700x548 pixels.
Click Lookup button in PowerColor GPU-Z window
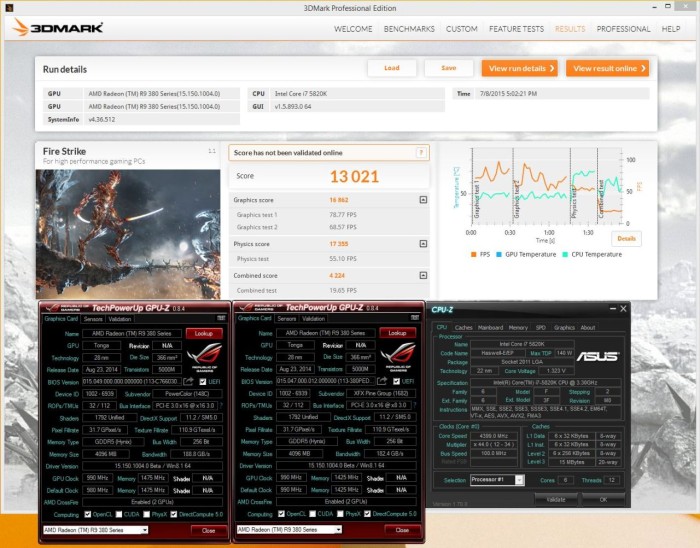coord(204,333)
